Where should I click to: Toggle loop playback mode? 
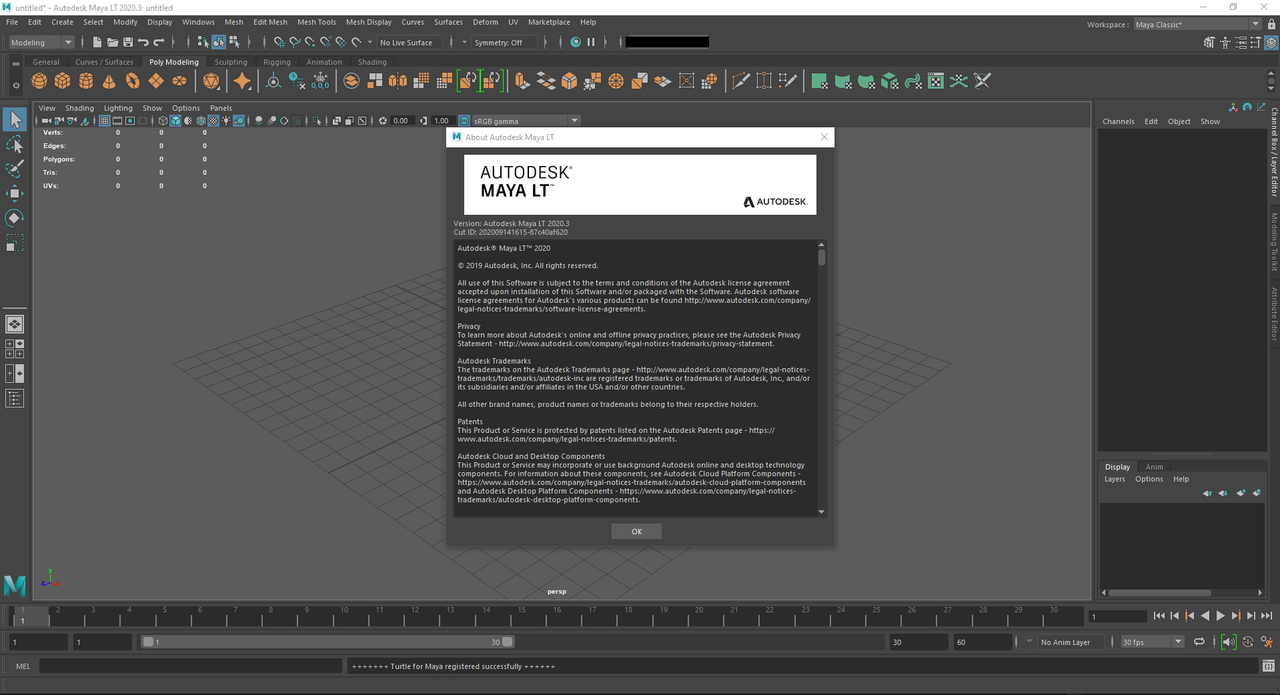1199,642
